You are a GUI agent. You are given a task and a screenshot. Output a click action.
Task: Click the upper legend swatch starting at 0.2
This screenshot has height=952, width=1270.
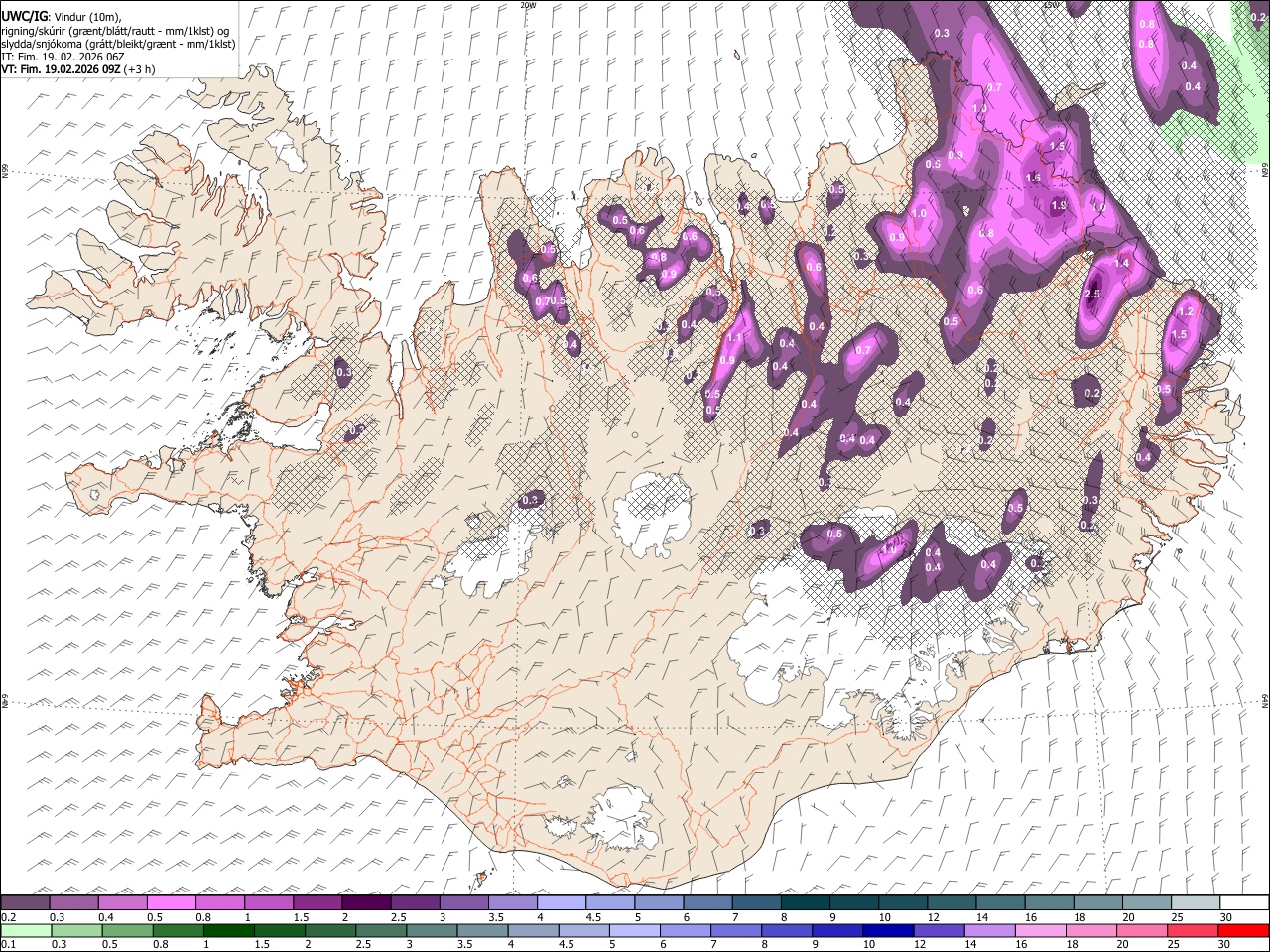click(x=25, y=903)
